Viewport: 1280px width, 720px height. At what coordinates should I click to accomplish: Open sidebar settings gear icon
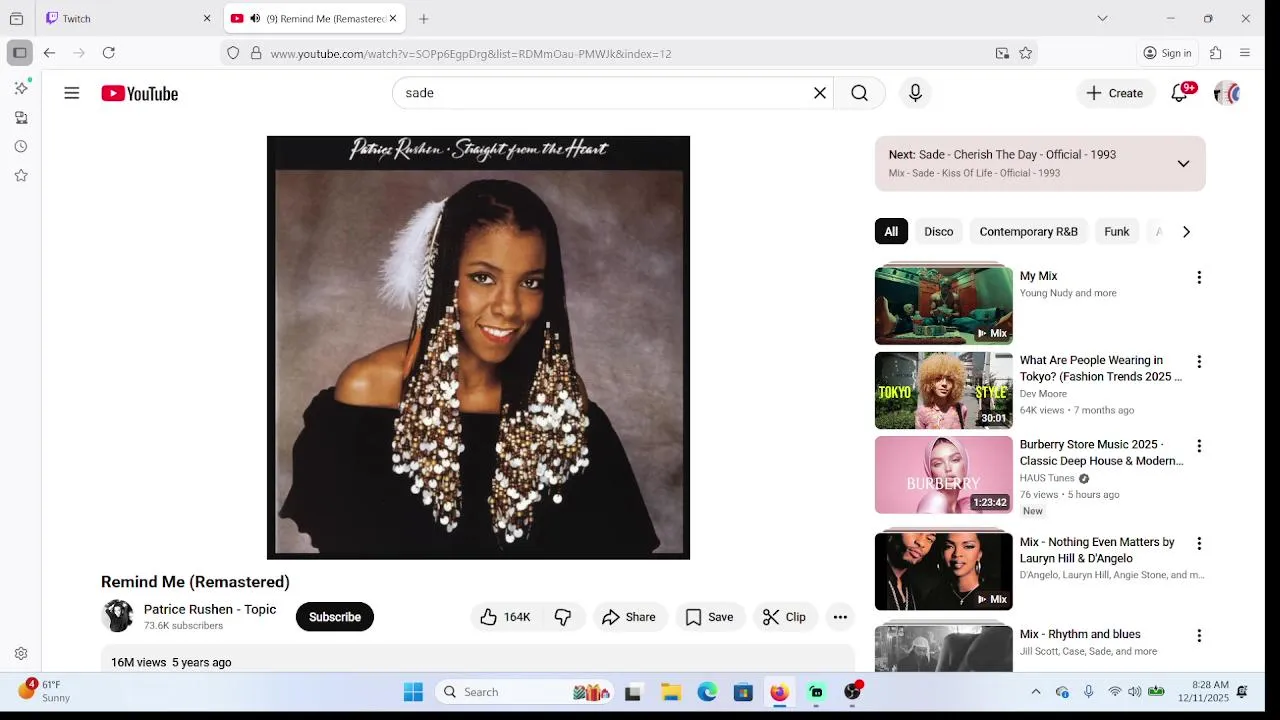(x=21, y=654)
